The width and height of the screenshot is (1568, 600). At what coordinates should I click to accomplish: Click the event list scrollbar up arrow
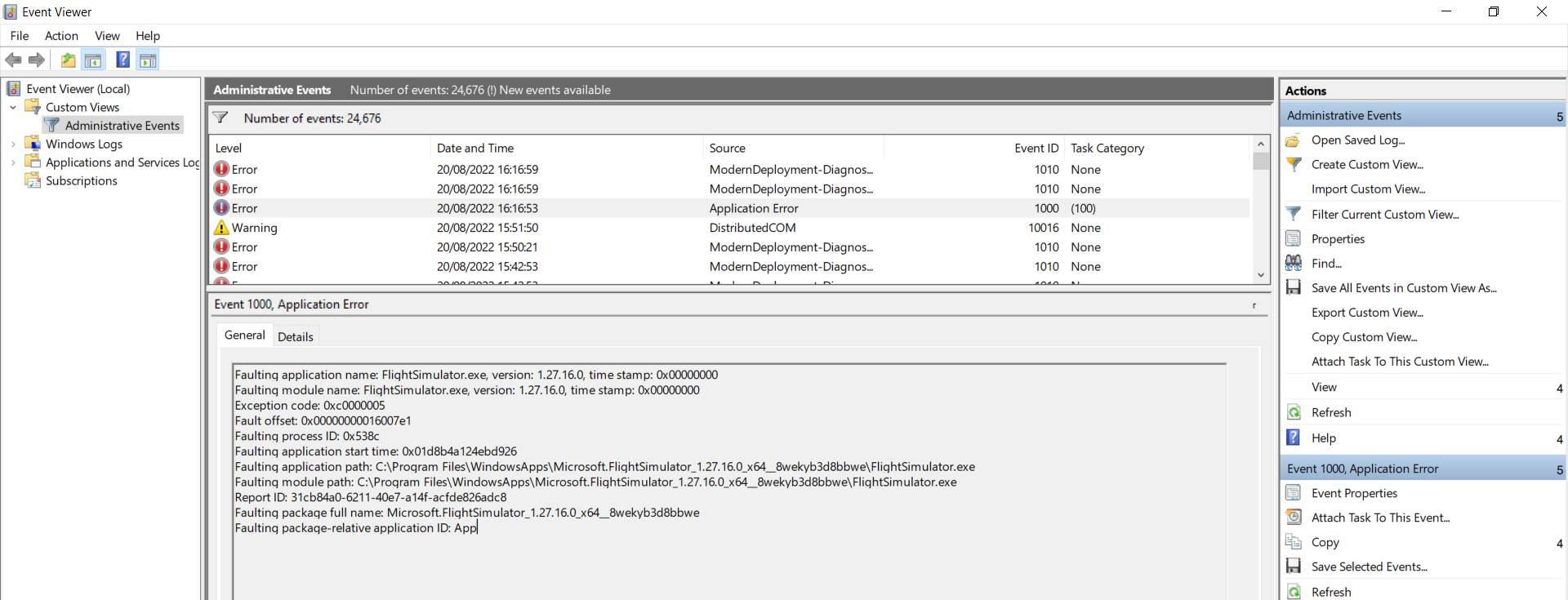tap(1261, 144)
